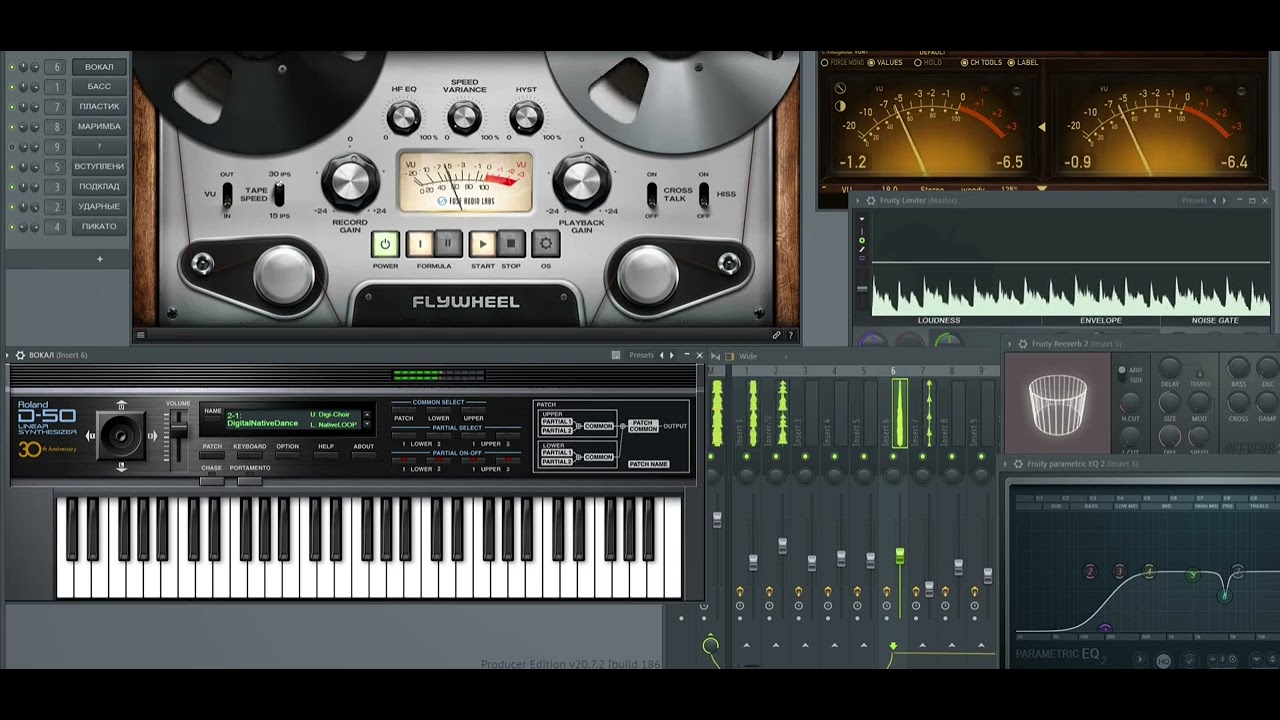Toggle the Flywheel VU In/Out switch

227,194
